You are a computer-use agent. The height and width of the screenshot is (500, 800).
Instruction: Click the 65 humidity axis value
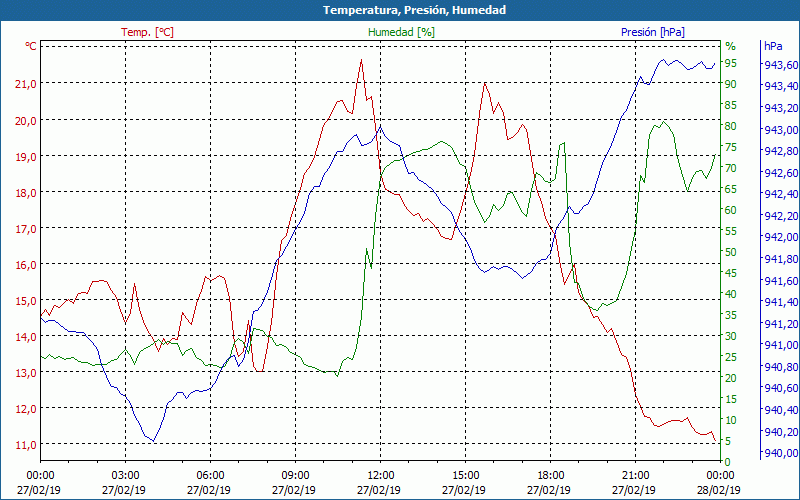[731, 189]
